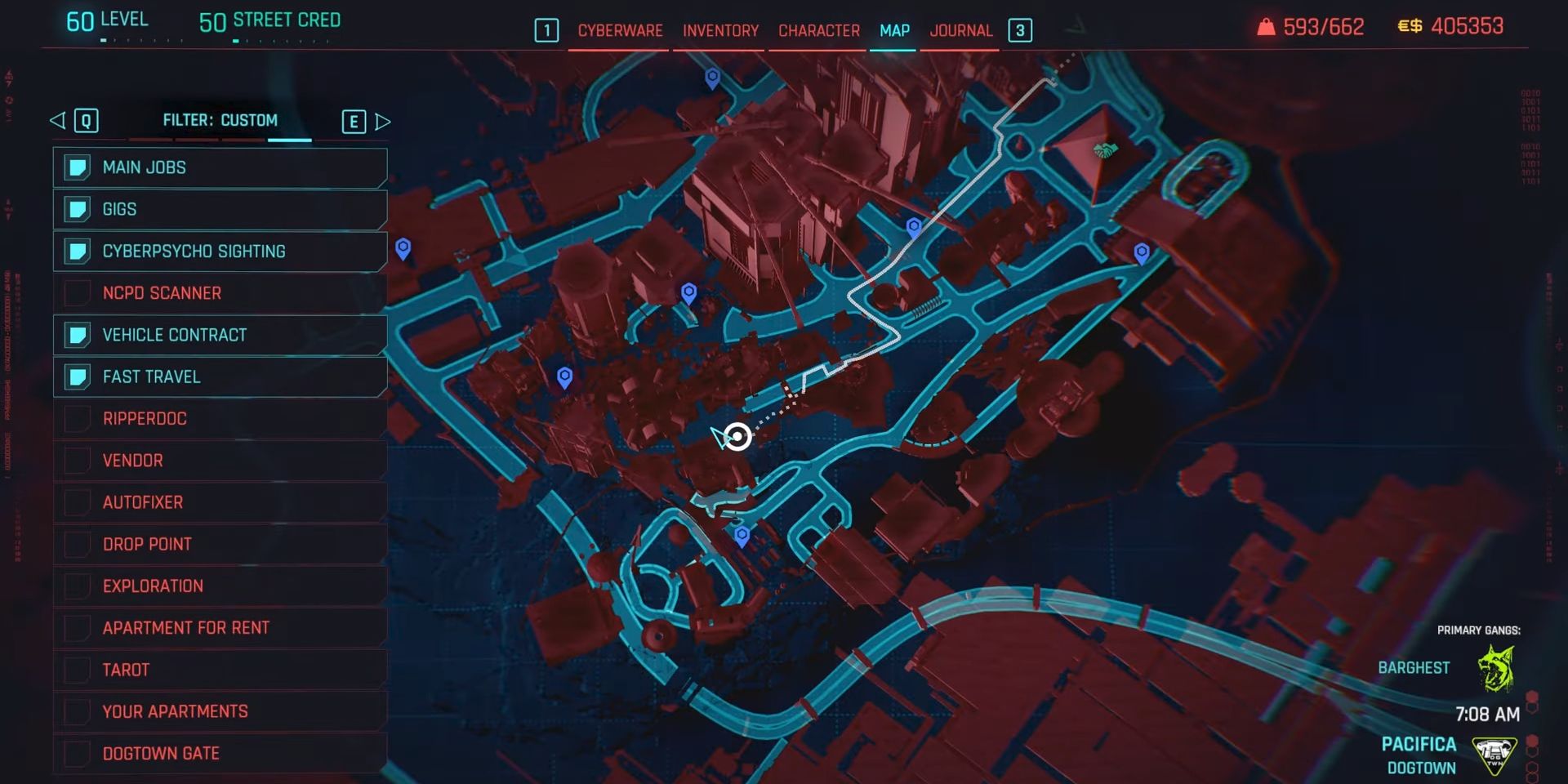The height and width of the screenshot is (784, 1568).
Task: Go to next filter with right arrow
Action: (x=382, y=122)
